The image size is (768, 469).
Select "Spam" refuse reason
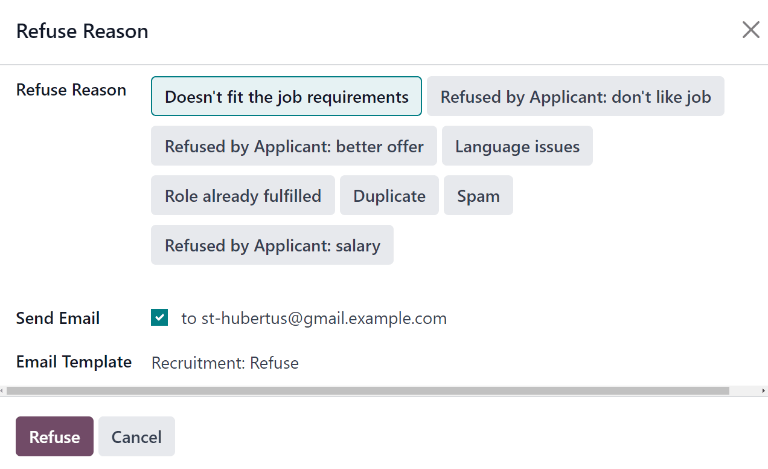478,196
